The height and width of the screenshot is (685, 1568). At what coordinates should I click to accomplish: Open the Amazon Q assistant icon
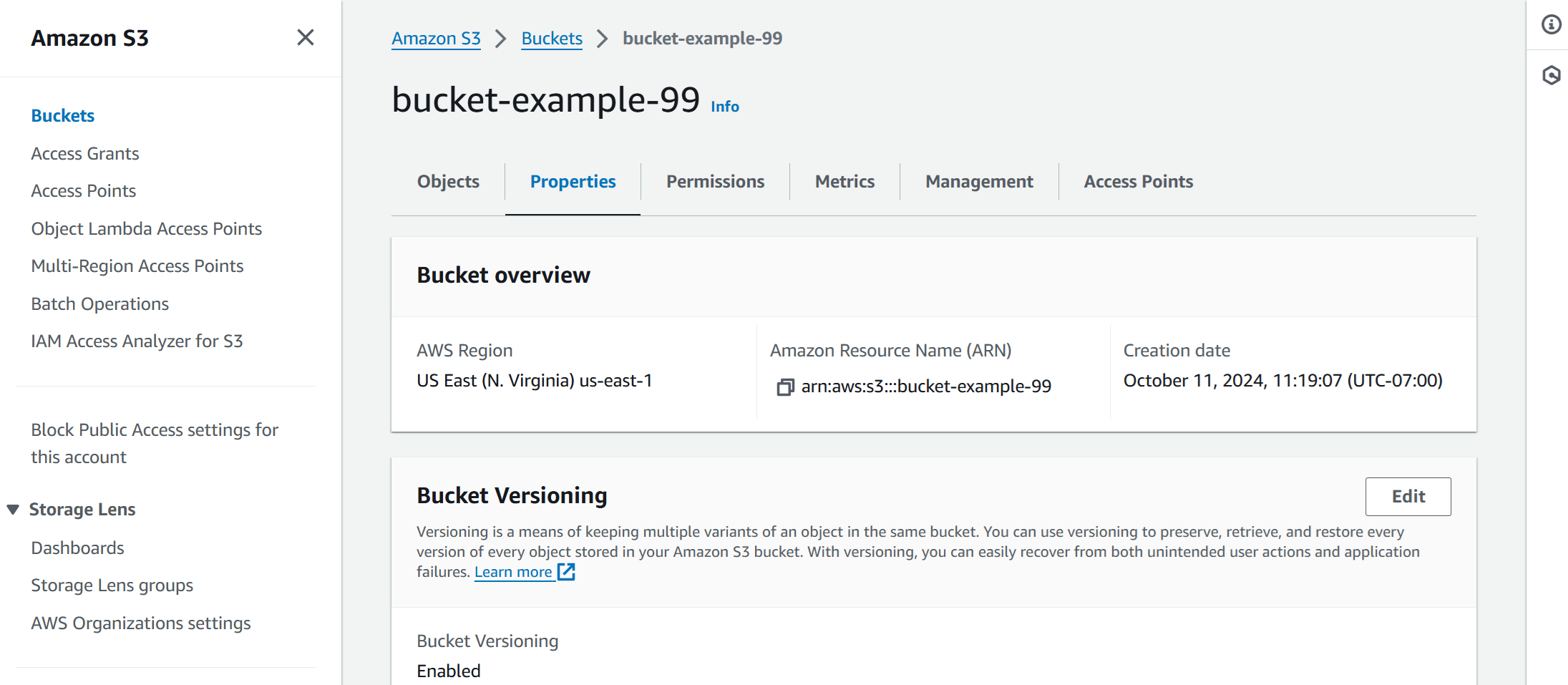pos(1551,74)
